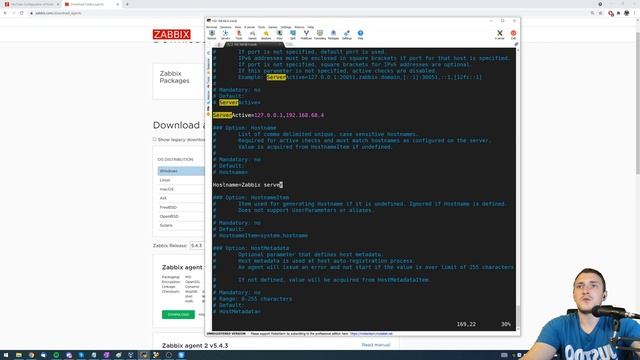640x360 pixels.
Task: Launch X server from MobaXterm toolbar
Action: click(500, 35)
